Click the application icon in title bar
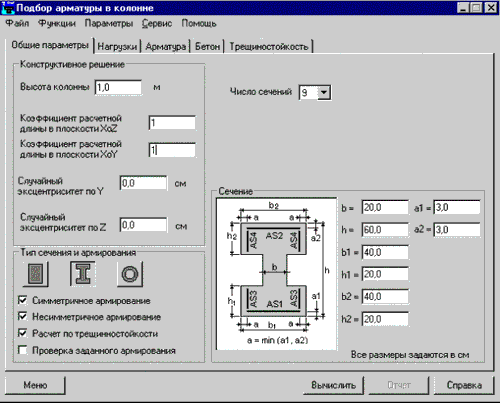The height and width of the screenshot is (403, 500). 7,7
